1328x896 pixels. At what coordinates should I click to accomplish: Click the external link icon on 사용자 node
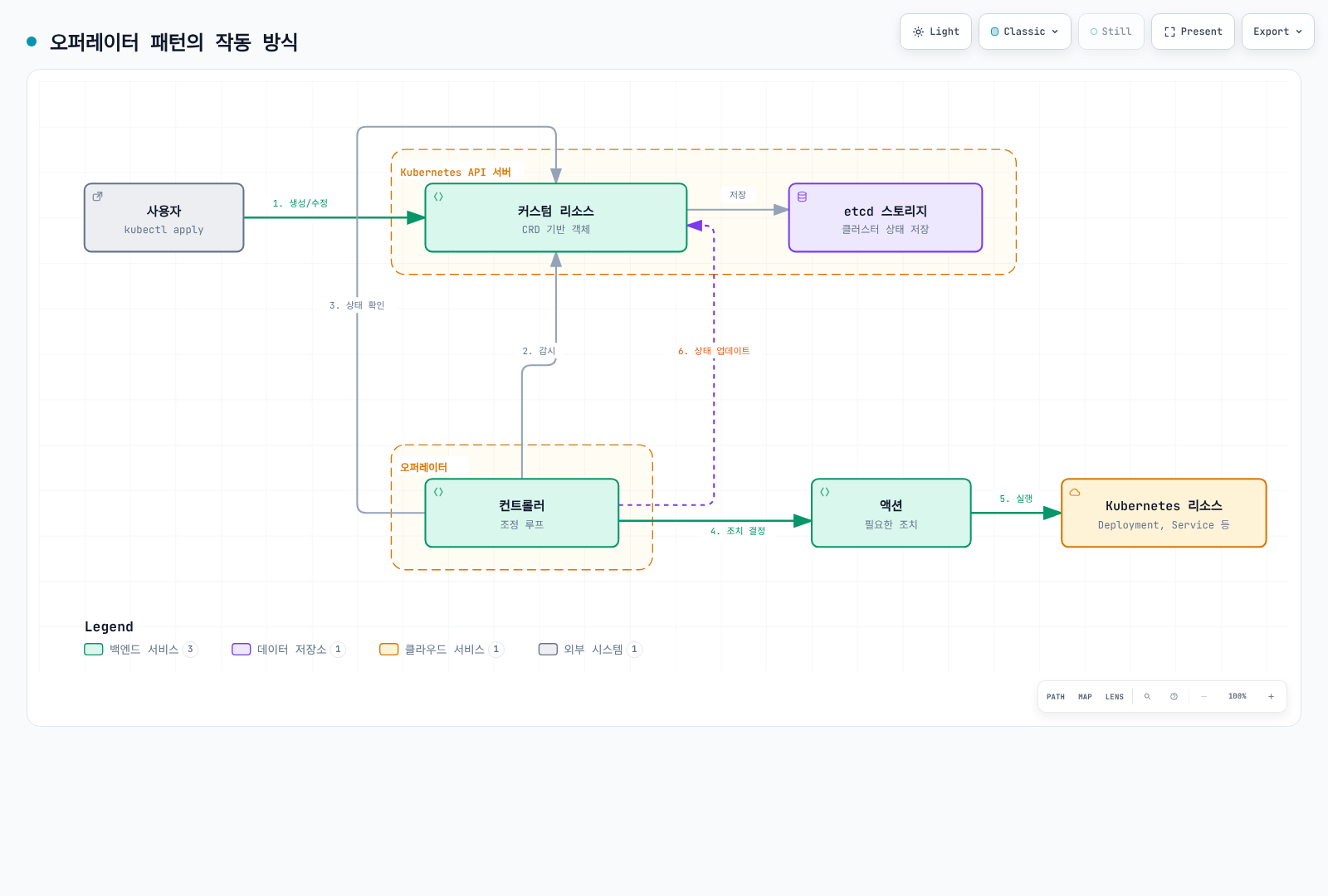coord(98,197)
